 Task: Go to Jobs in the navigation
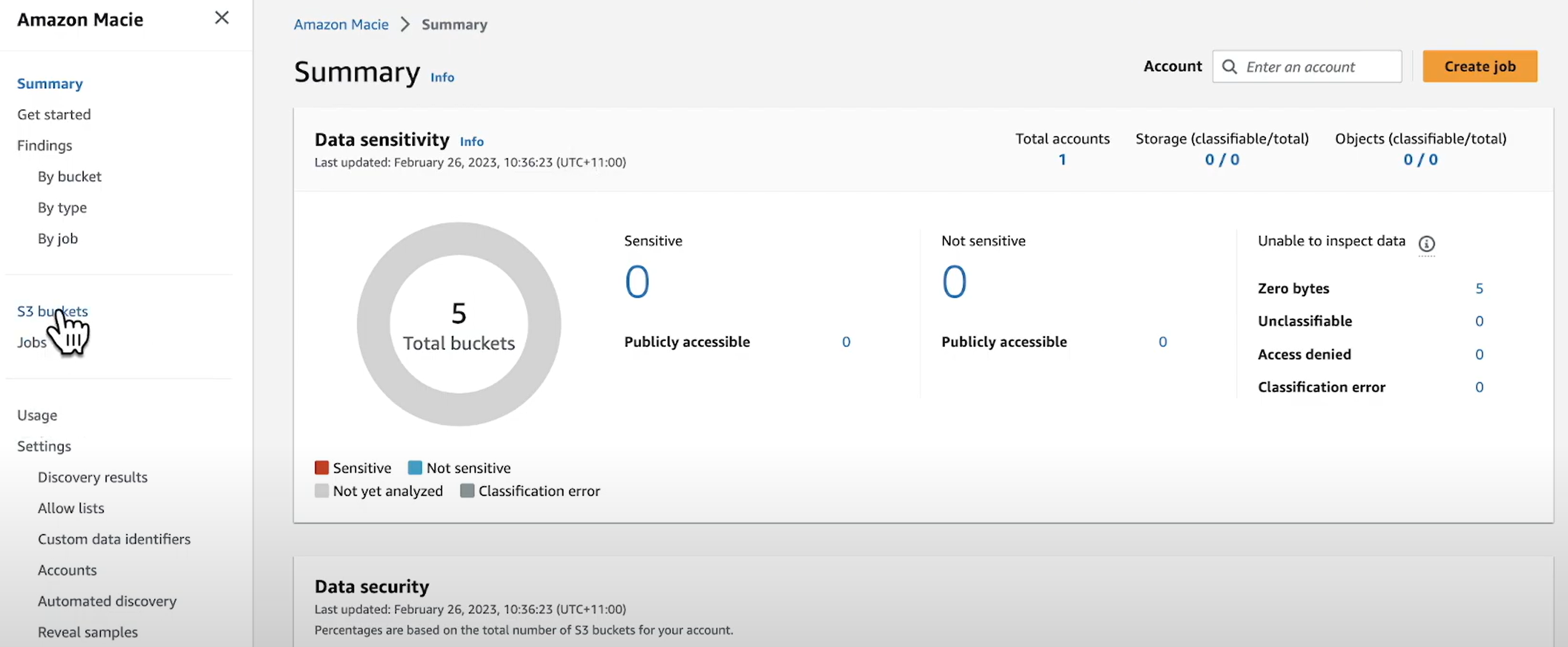[31, 343]
